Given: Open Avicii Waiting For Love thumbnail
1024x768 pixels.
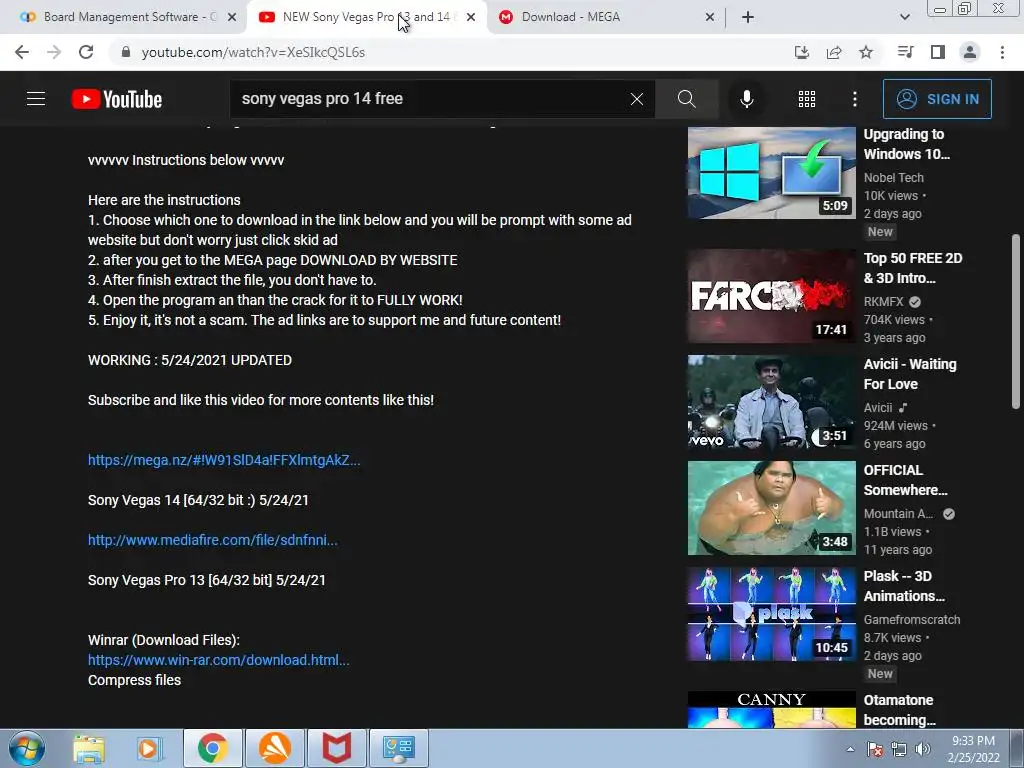Looking at the screenshot, I should pyautogui.click(x=771, y=402).
